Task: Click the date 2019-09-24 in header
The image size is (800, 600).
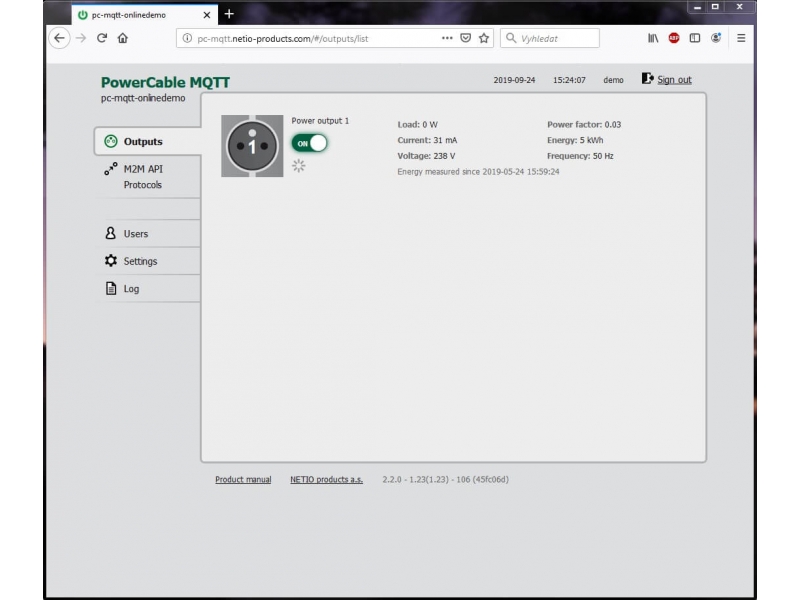Action: point(514,80)
